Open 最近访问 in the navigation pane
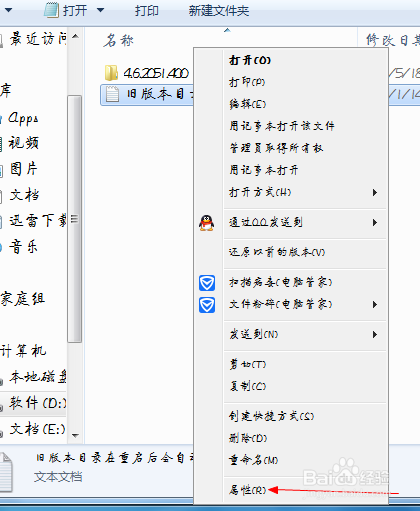Image resolution: width=420 pixels, height=511 pixels. pos(38,39)
